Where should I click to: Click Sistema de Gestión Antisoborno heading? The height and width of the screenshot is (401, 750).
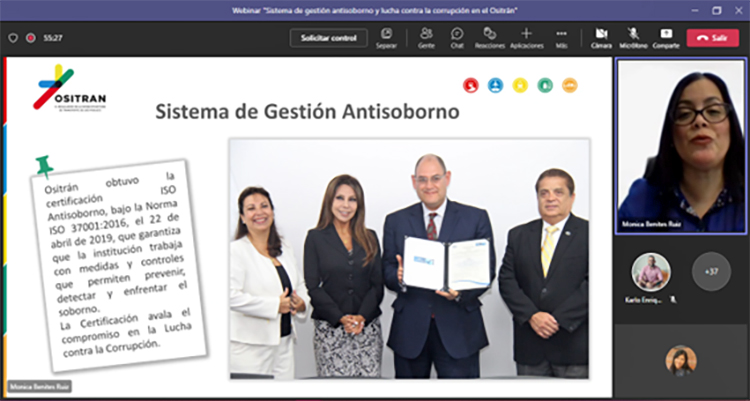[307, 111]
